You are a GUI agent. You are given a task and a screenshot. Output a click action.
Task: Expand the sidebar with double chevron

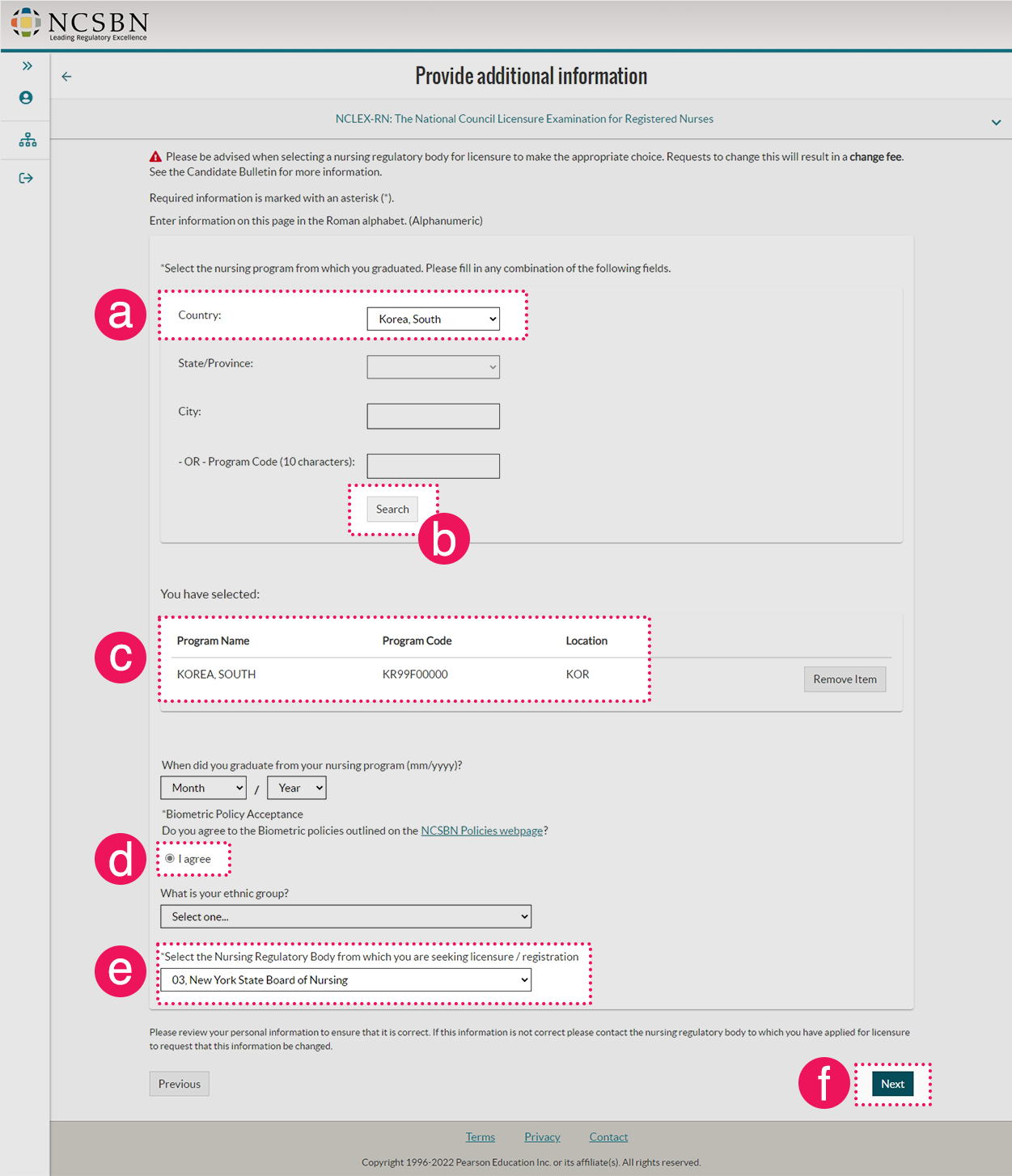click(27, 66)
